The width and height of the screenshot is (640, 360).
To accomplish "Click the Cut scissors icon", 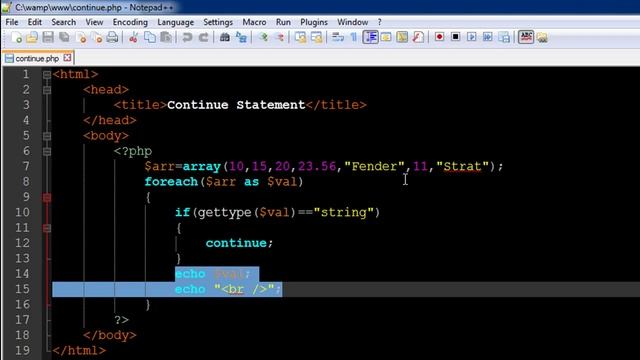I will pos(133,38).
